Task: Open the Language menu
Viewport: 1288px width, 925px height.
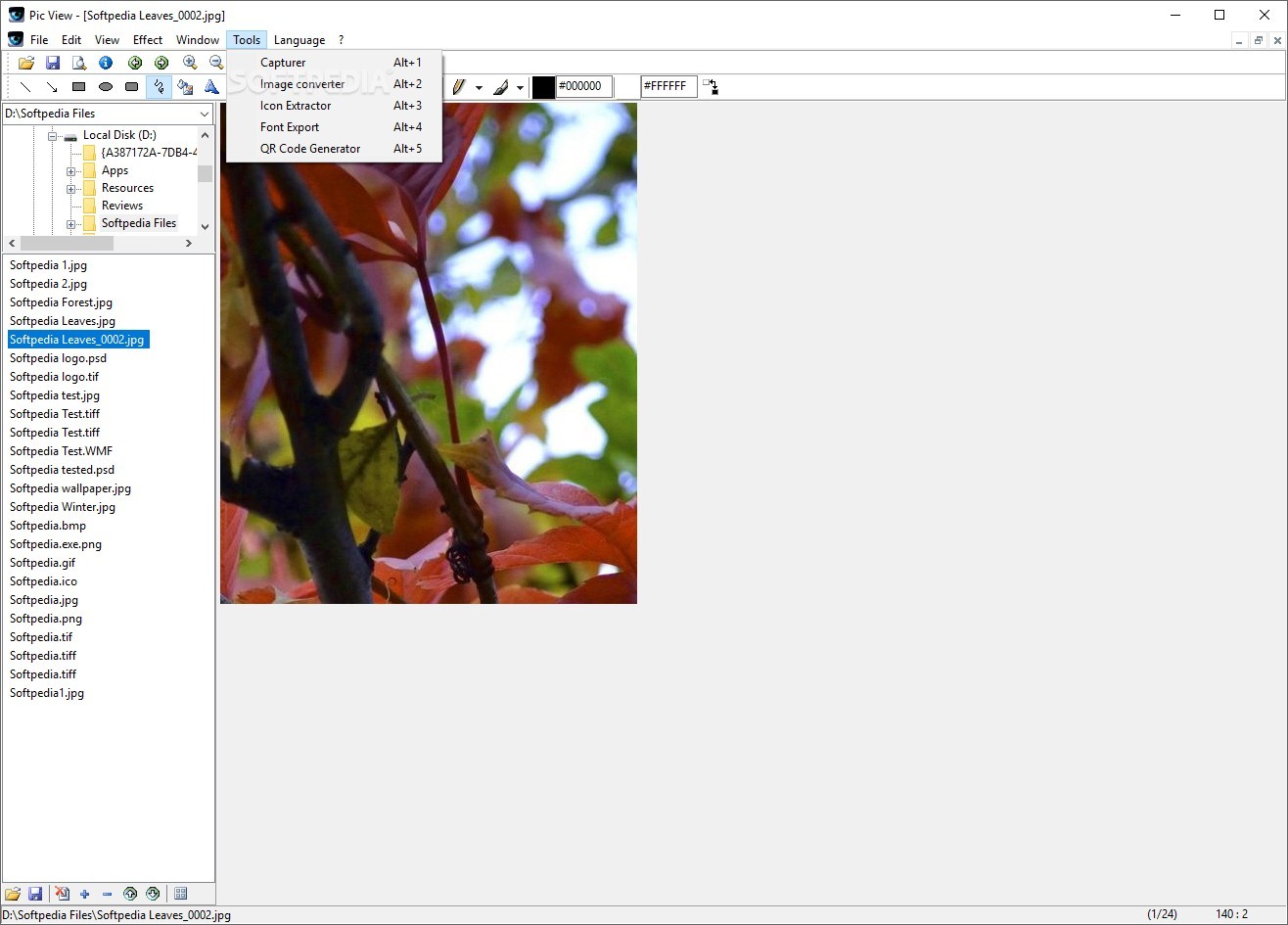Action: (299, 40)
